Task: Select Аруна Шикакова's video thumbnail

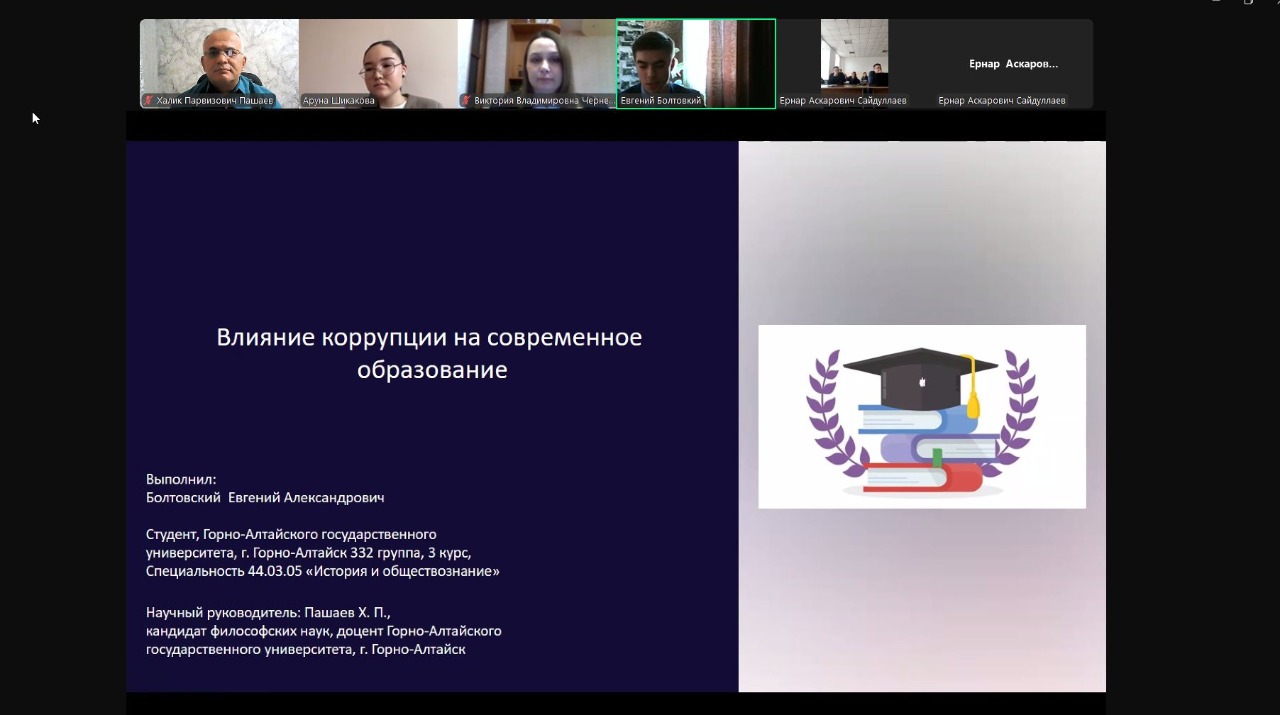Action: (x=378, y=58)
